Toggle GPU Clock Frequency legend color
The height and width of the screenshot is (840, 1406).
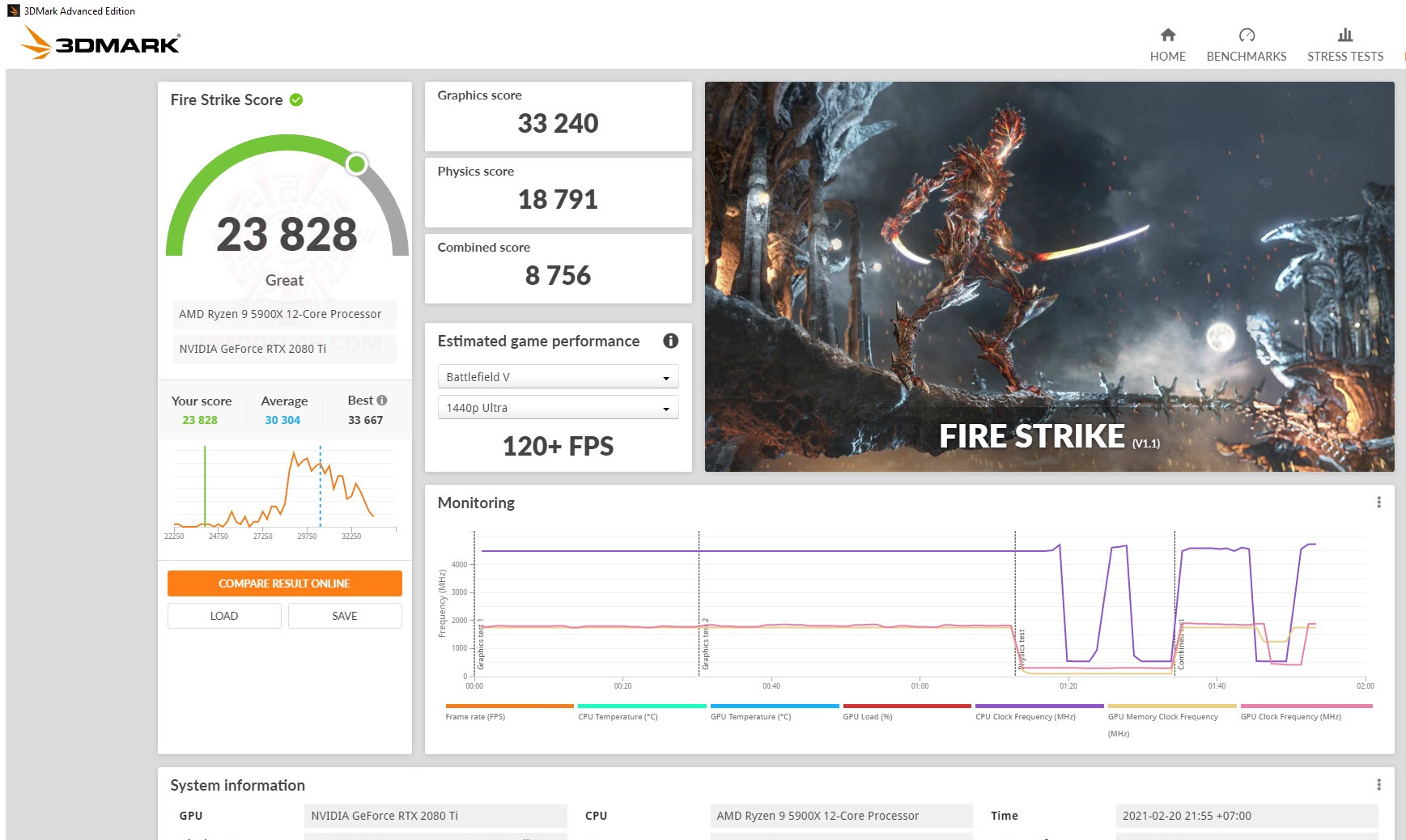[1305, 706]
